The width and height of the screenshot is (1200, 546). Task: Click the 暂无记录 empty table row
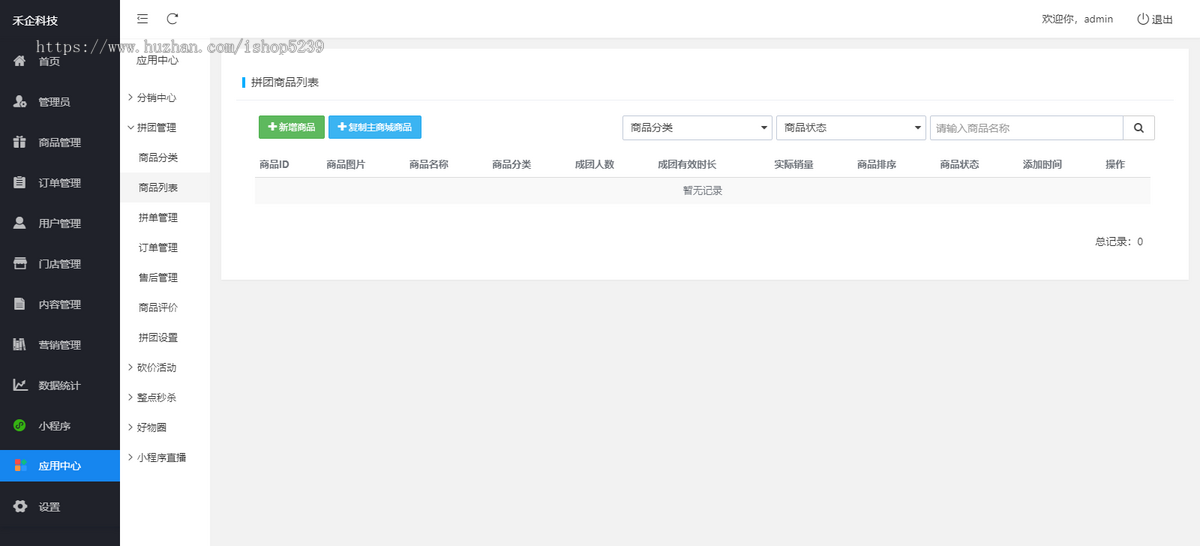coord(702,191)
